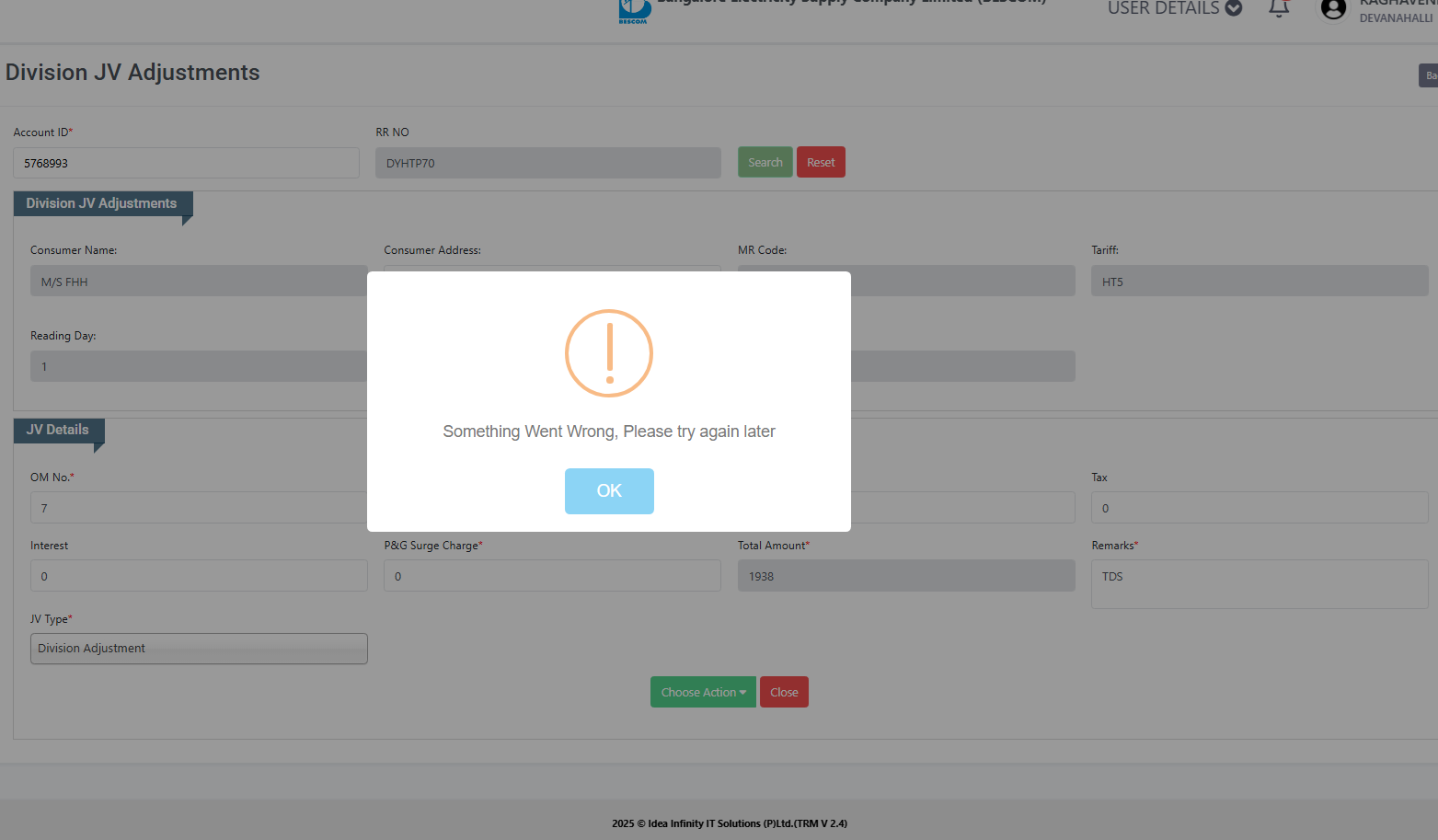Screen dimensions: 1438x840
Task: Select the Division JV Adjustments section tab
Action: click(x=101, y=203)
